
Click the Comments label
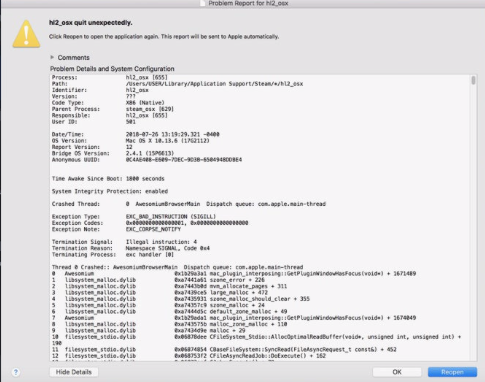tap(73, 58)
